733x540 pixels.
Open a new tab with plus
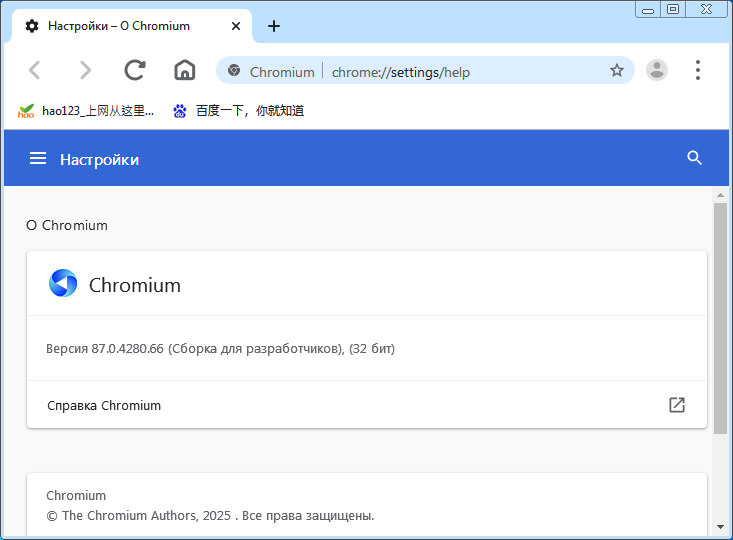[x=274, y=26]
